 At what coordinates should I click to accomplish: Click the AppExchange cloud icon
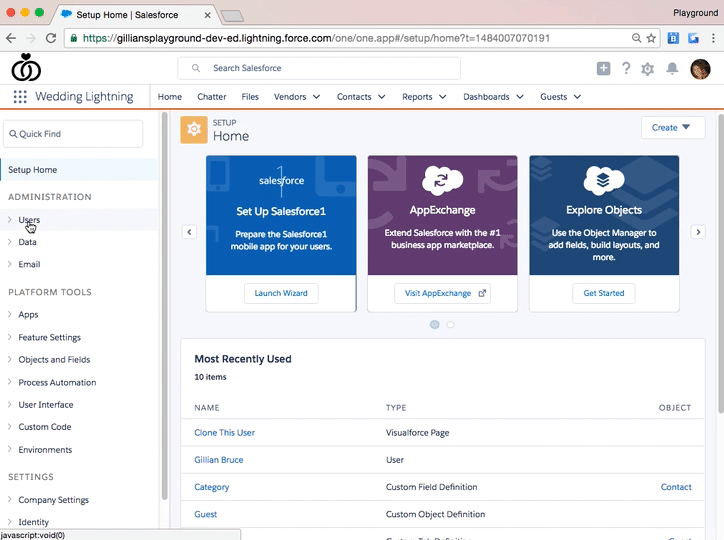[442, 180]
